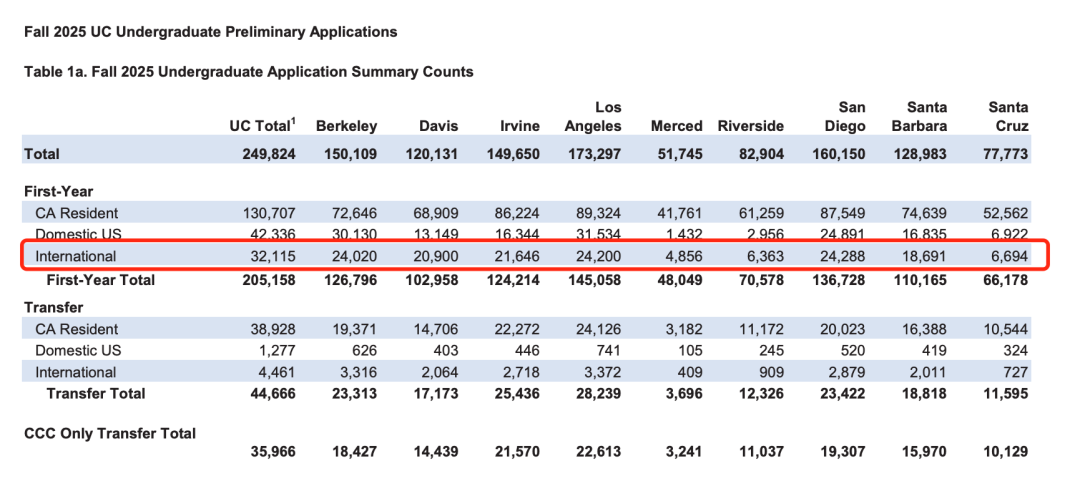Click the 'Merced' column header

(677, 126)
